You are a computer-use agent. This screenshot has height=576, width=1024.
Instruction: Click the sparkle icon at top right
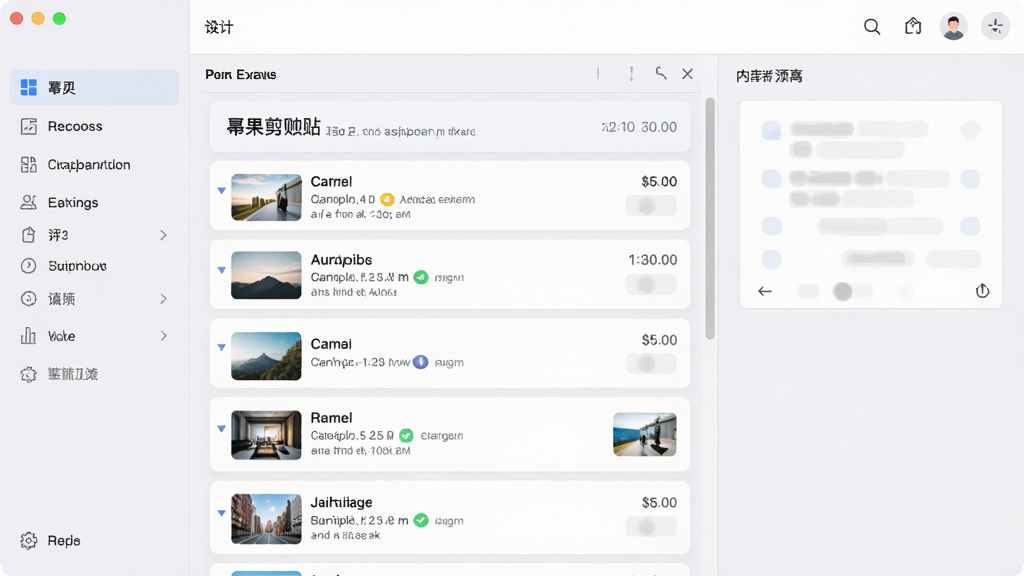point(995,27)
